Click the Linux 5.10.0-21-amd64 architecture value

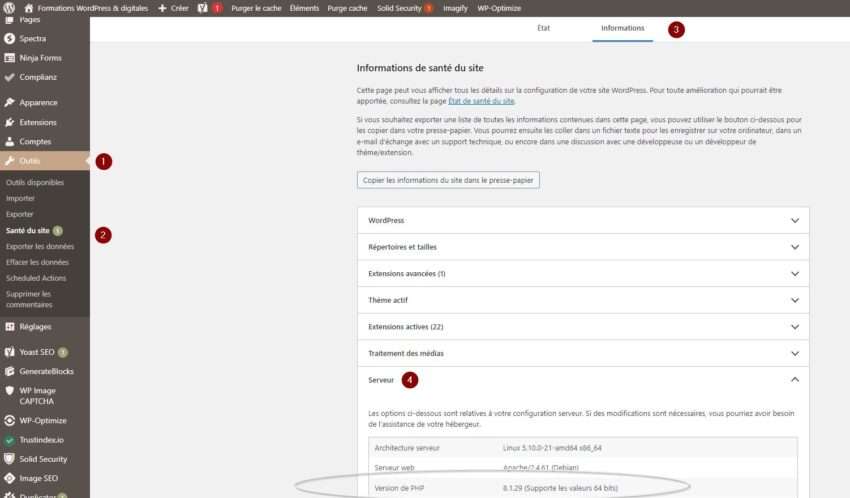pyautogui.click(x=552, y=448)
